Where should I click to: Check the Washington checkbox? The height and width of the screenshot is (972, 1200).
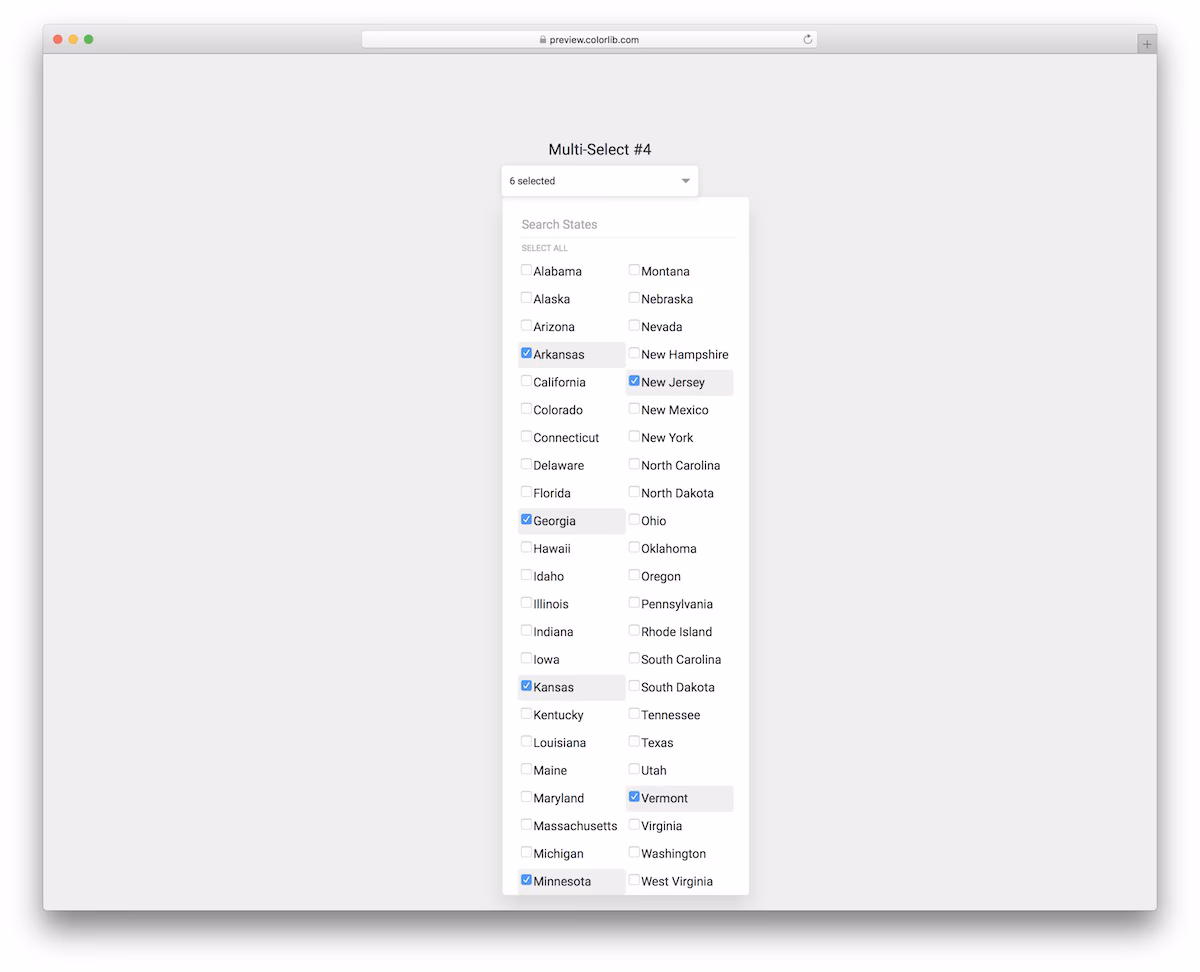(634, 852)
